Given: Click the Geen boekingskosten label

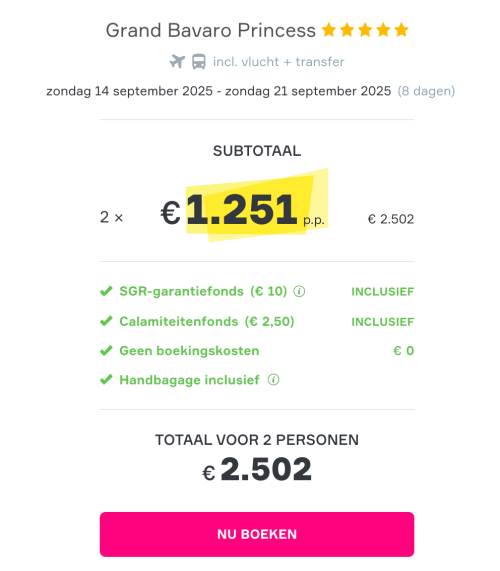Looking at the screenshot, I should (189, 351).
